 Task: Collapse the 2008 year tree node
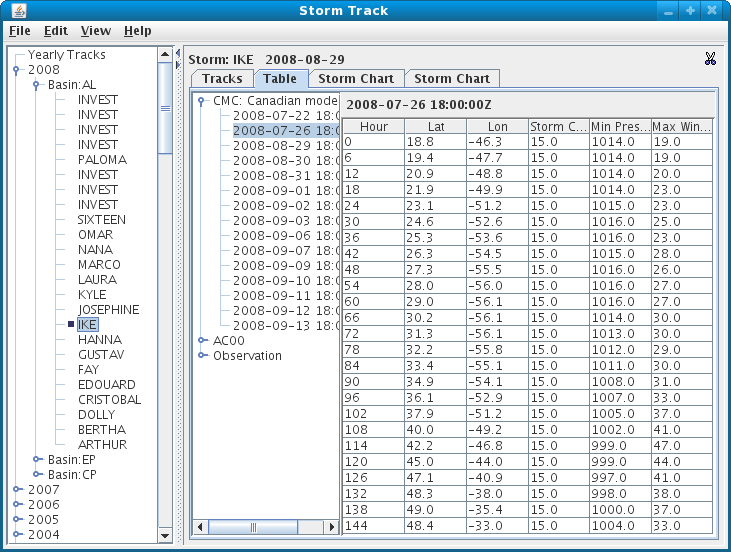(x=17, y=70)
